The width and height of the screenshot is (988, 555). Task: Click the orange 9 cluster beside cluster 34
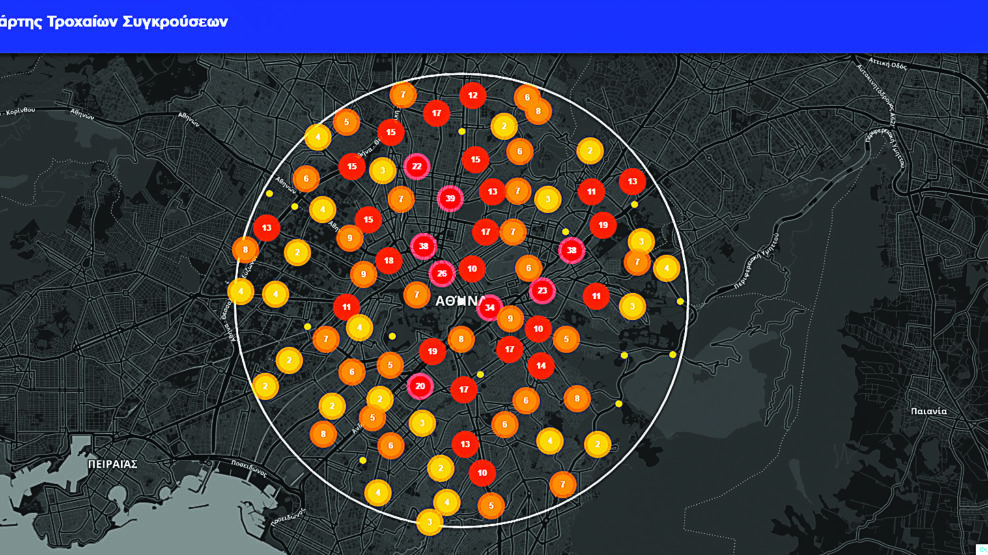(x=511, y=320)
